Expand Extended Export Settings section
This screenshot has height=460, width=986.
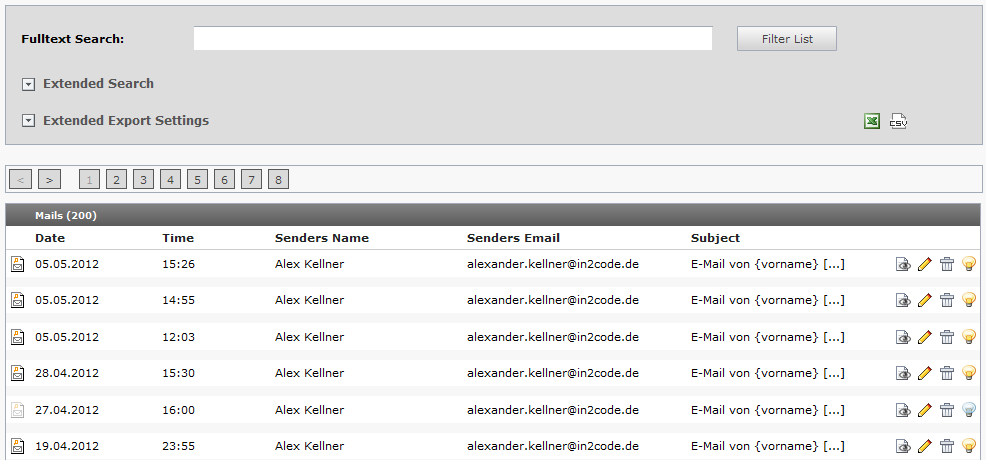click(29, 121)
